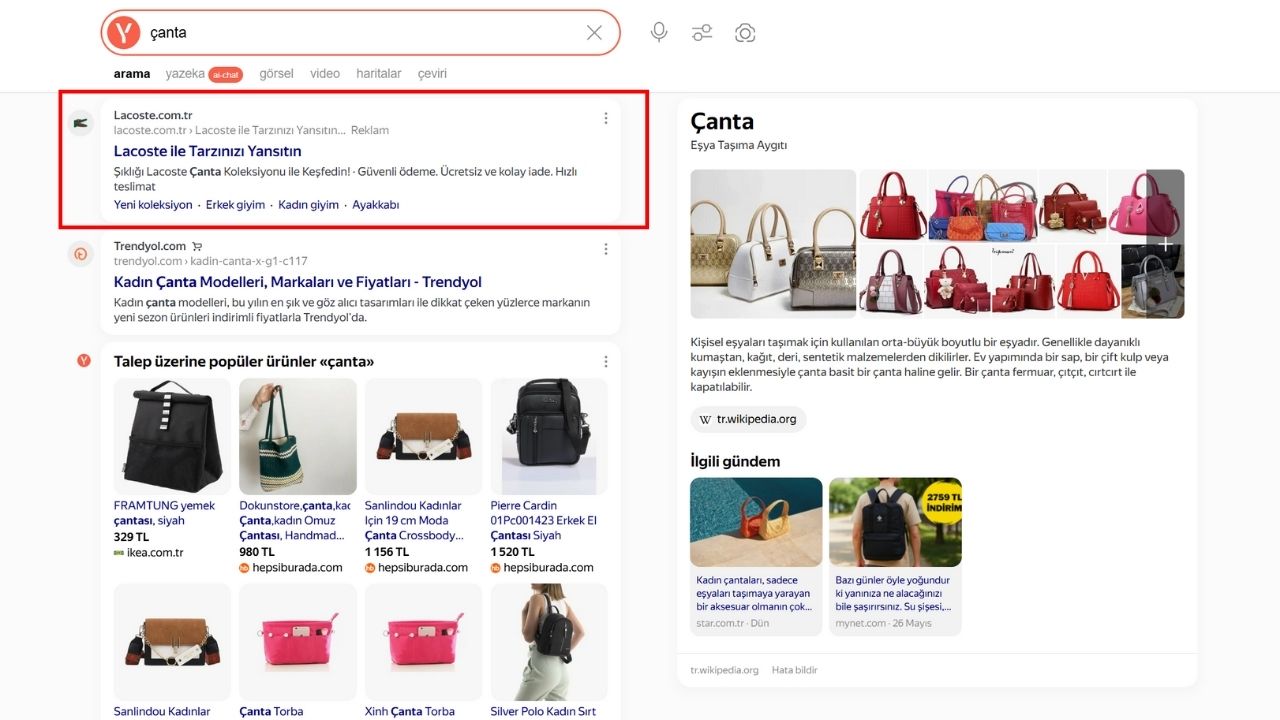Click hepsiburada icon under the 980 TL product
Viewport: 1280px width, 720px height.
click(x=244, y=568)
